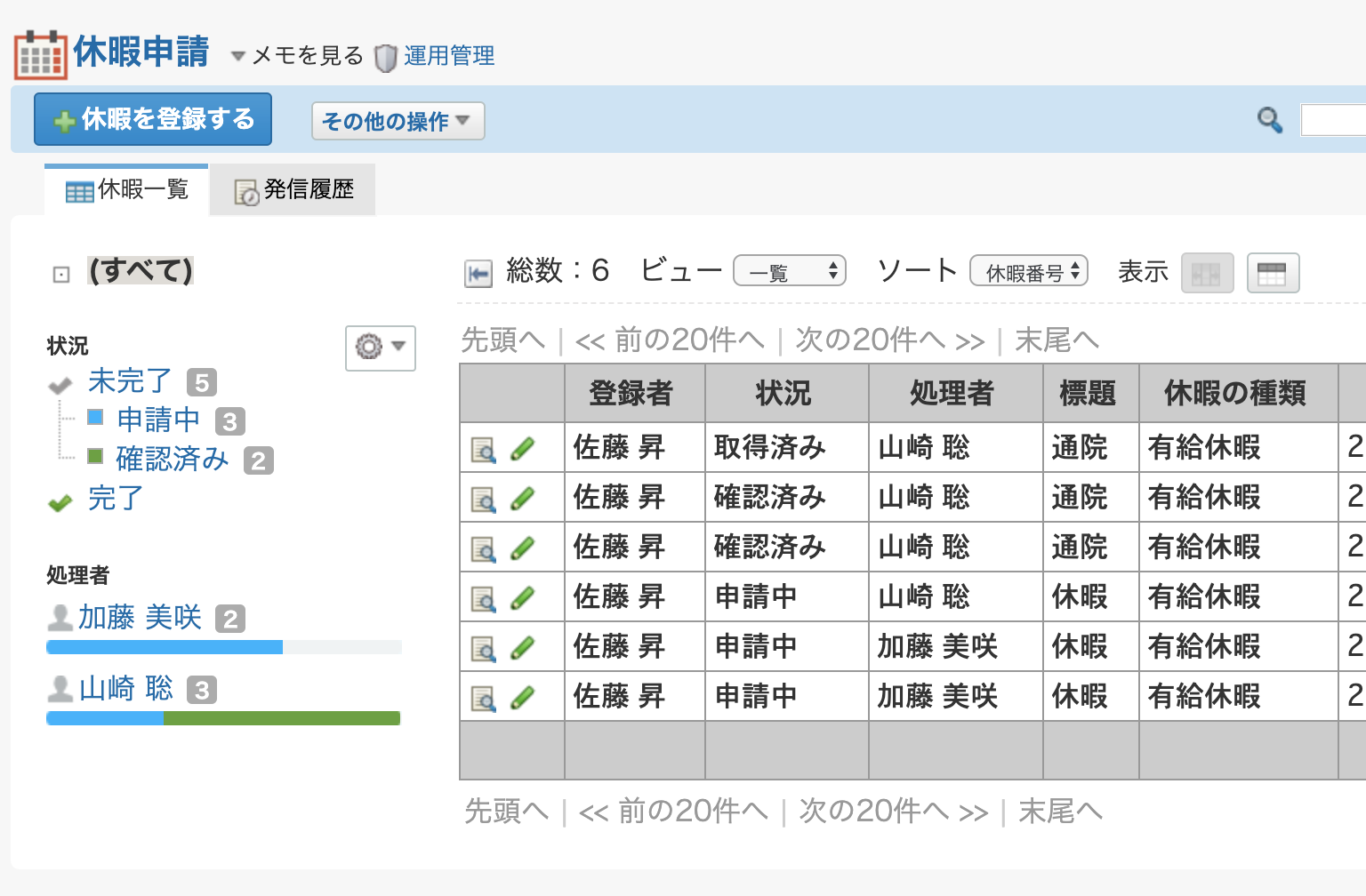
Task: Click the progress bar under 山崎 聡
Action: point(222,718)
